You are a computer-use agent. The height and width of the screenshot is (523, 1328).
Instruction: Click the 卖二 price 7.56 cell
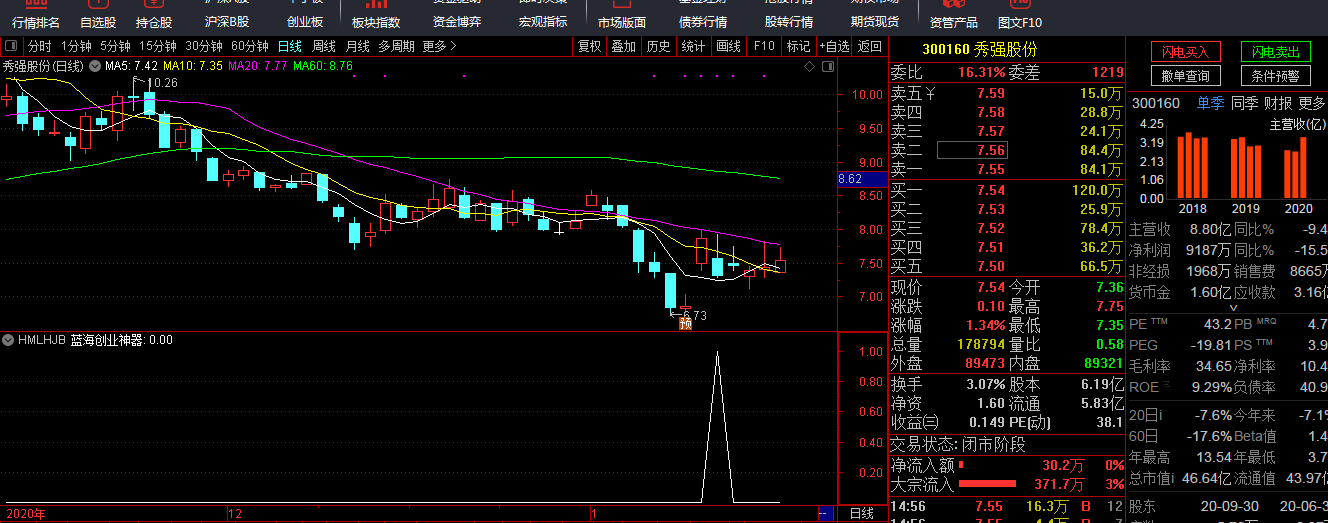(972, 150)
